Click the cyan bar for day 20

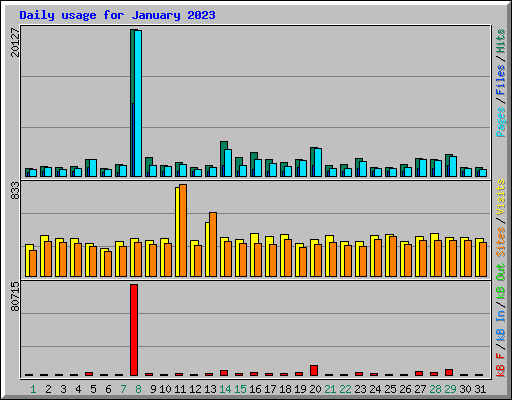(318, 162)
